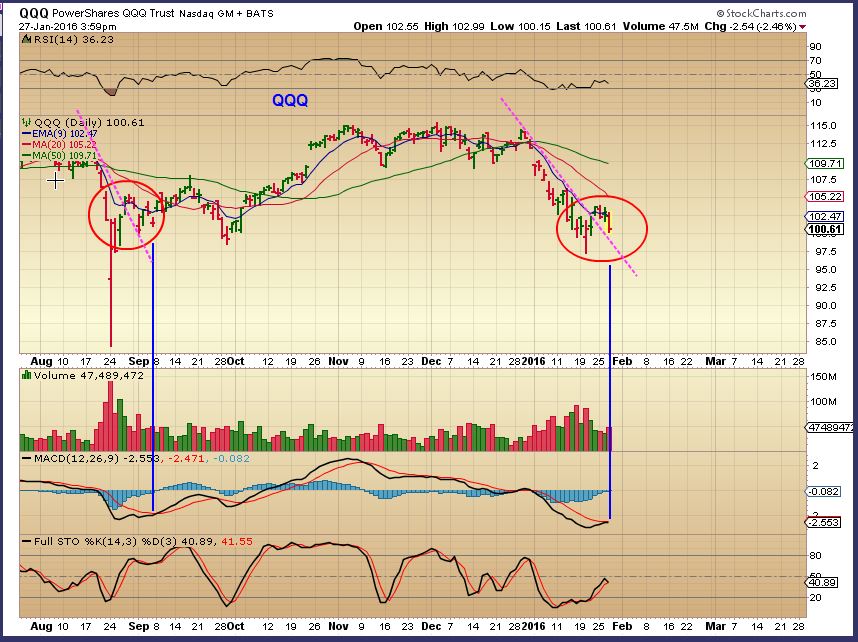Click the QQQ (Daily) 100.61 legend text
Image resolution: width=858 pixels, height=642 pixels.
89,123
